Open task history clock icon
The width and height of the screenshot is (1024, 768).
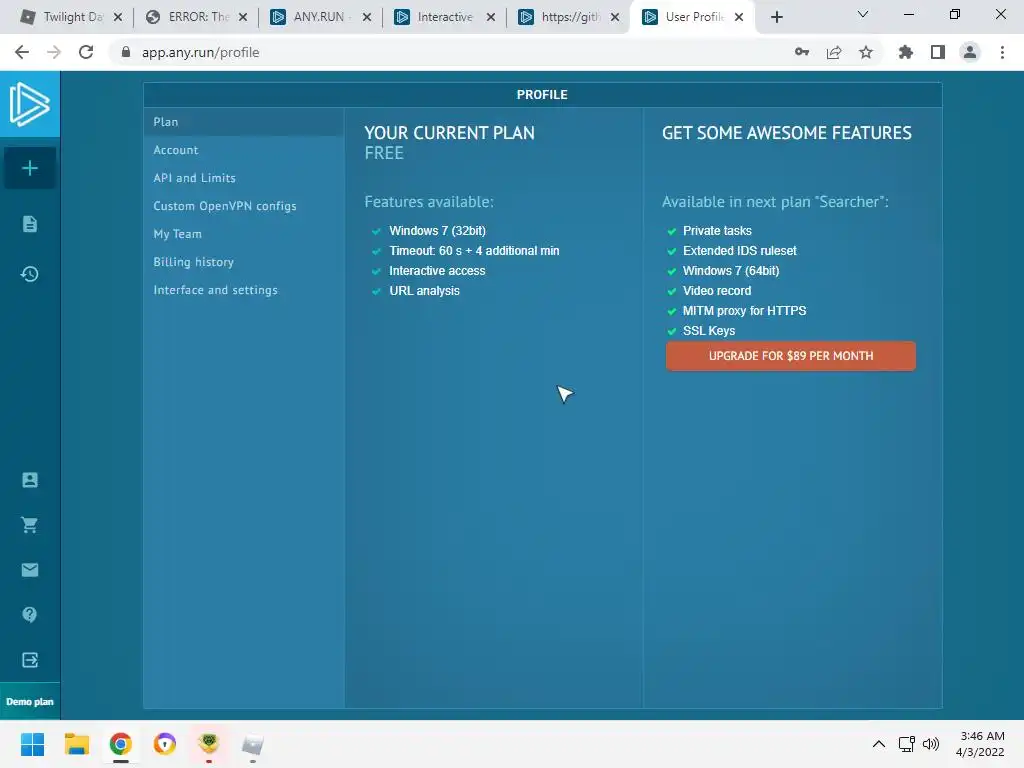[29, 274]
